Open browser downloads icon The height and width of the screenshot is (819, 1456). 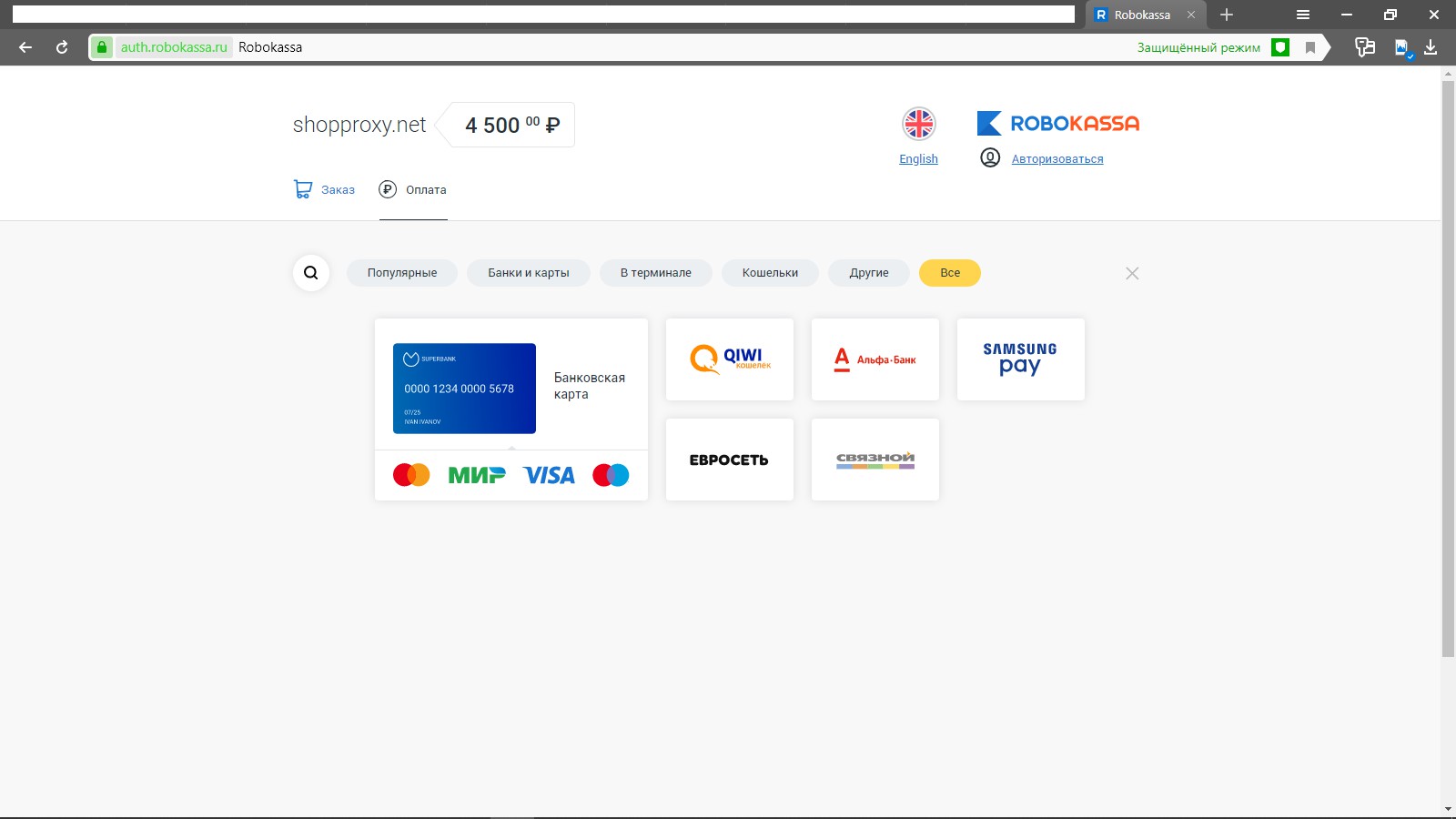coord(1431,47)
